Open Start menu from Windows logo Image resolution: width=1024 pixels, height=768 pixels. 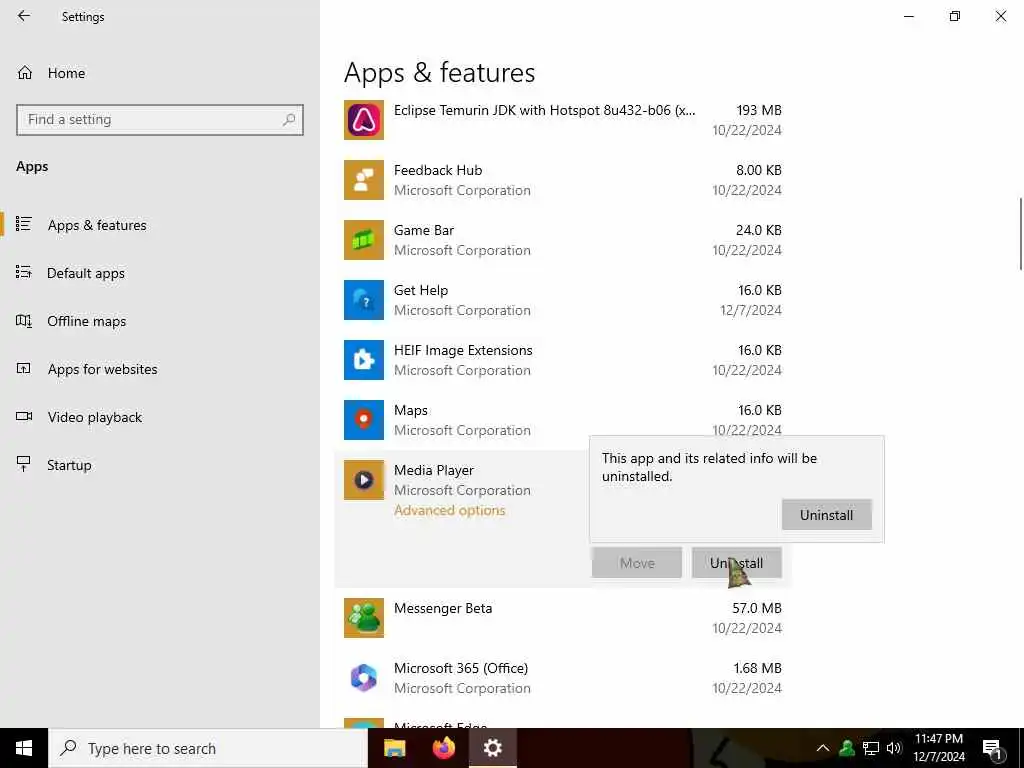(24, 748)
